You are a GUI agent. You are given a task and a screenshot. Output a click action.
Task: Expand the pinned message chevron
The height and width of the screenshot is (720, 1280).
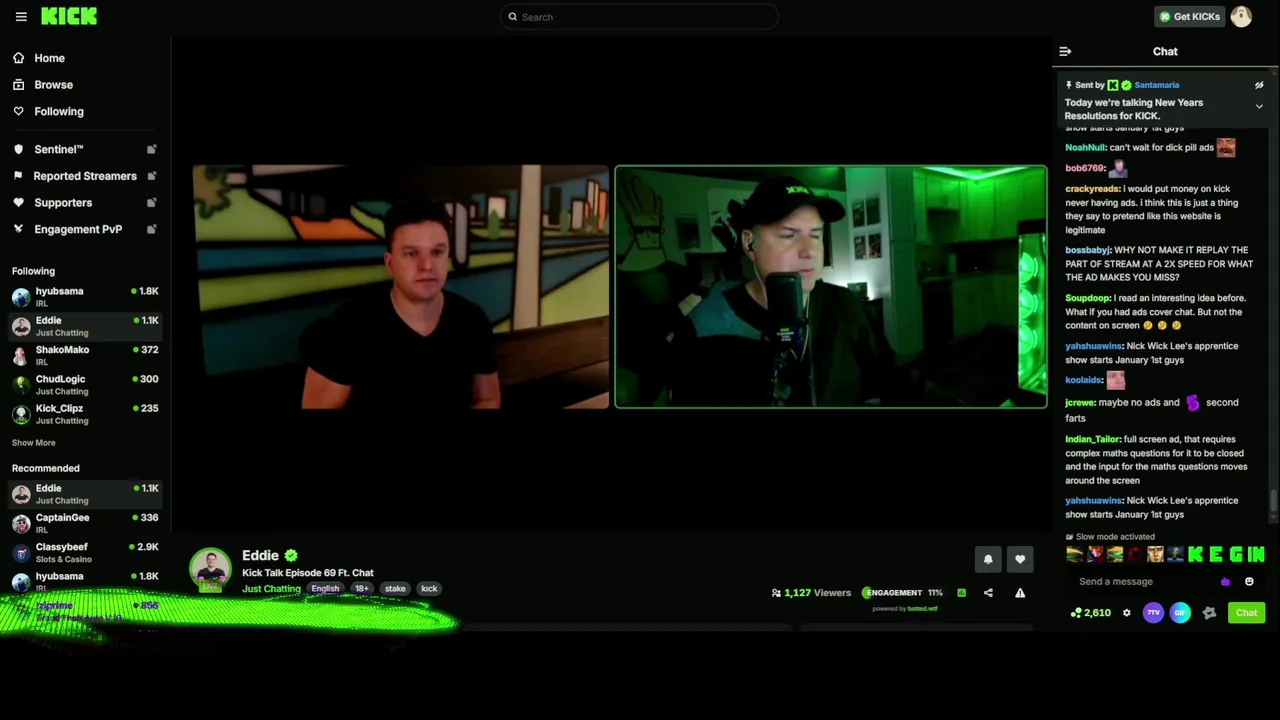(1259, 106)
